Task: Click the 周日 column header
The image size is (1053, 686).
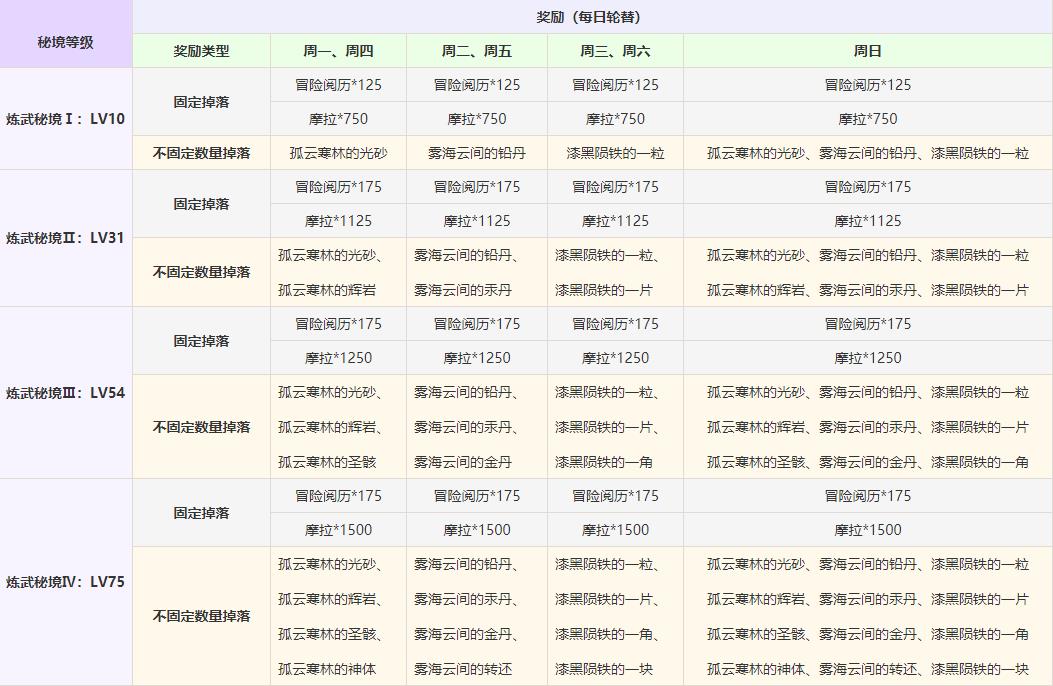Action: point(867,51)
